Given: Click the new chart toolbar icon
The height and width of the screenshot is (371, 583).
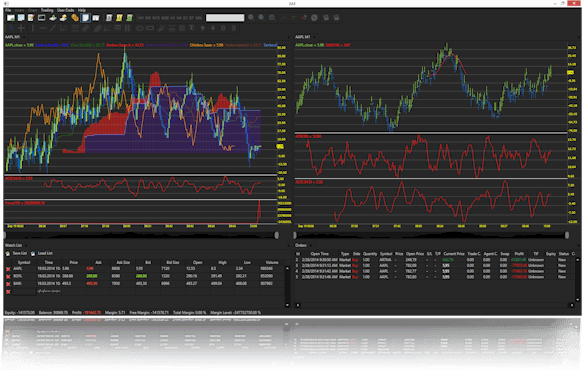Looking at the screenshot, I should click(11, 17).
